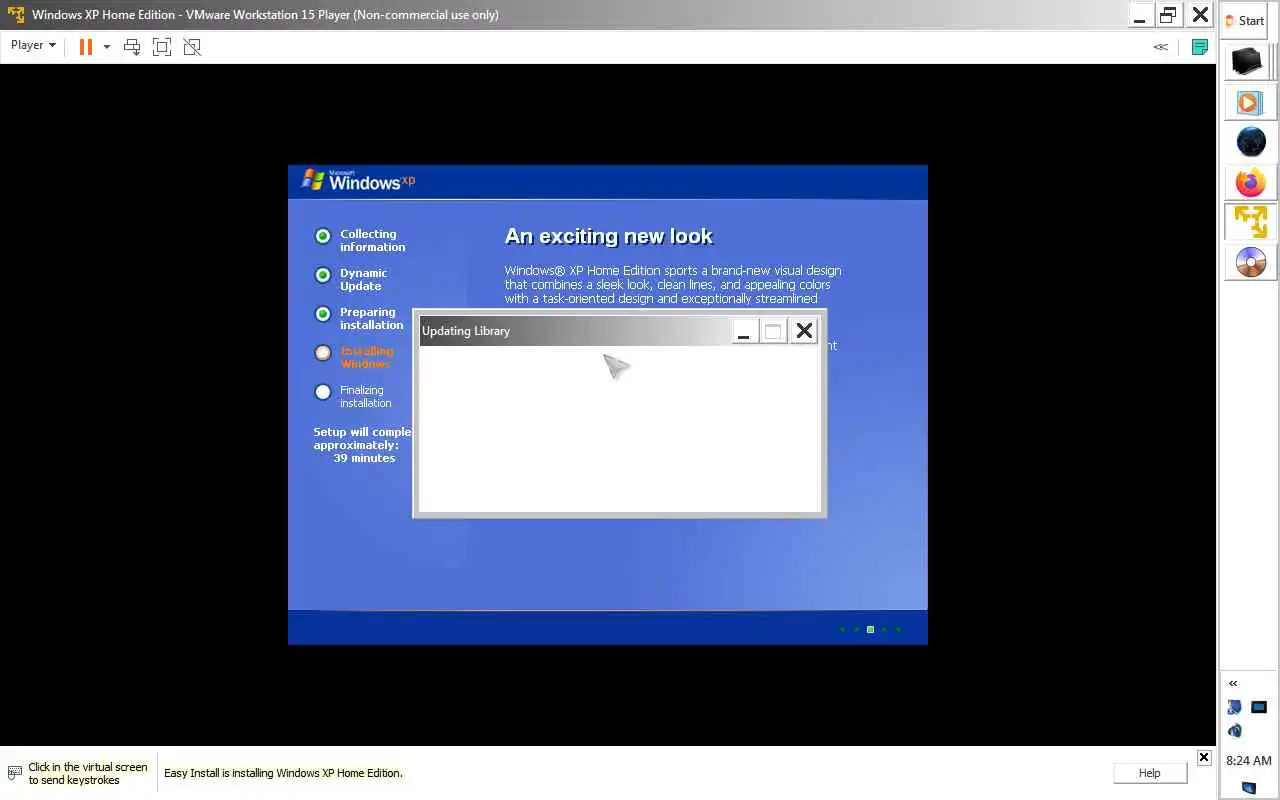This screenshot has height=800, width=1280.
Task: Maximize the Updating Library window
Action: tap(773, 331)
